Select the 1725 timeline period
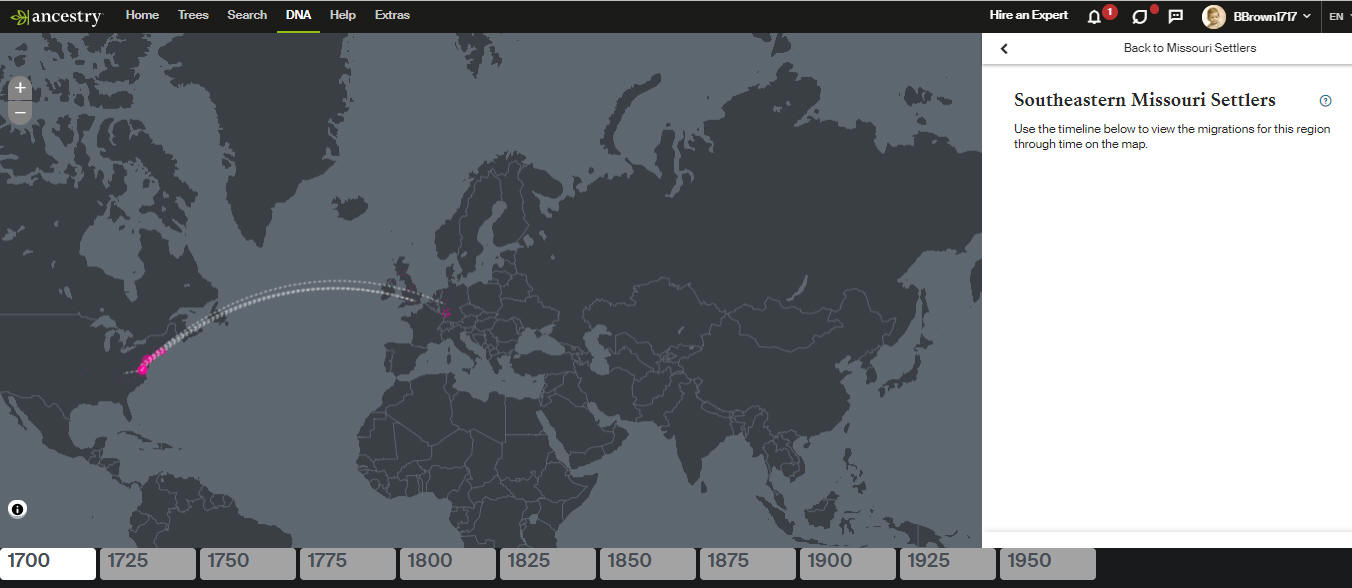Screen dimensions: 1352x588 (148, 564)
